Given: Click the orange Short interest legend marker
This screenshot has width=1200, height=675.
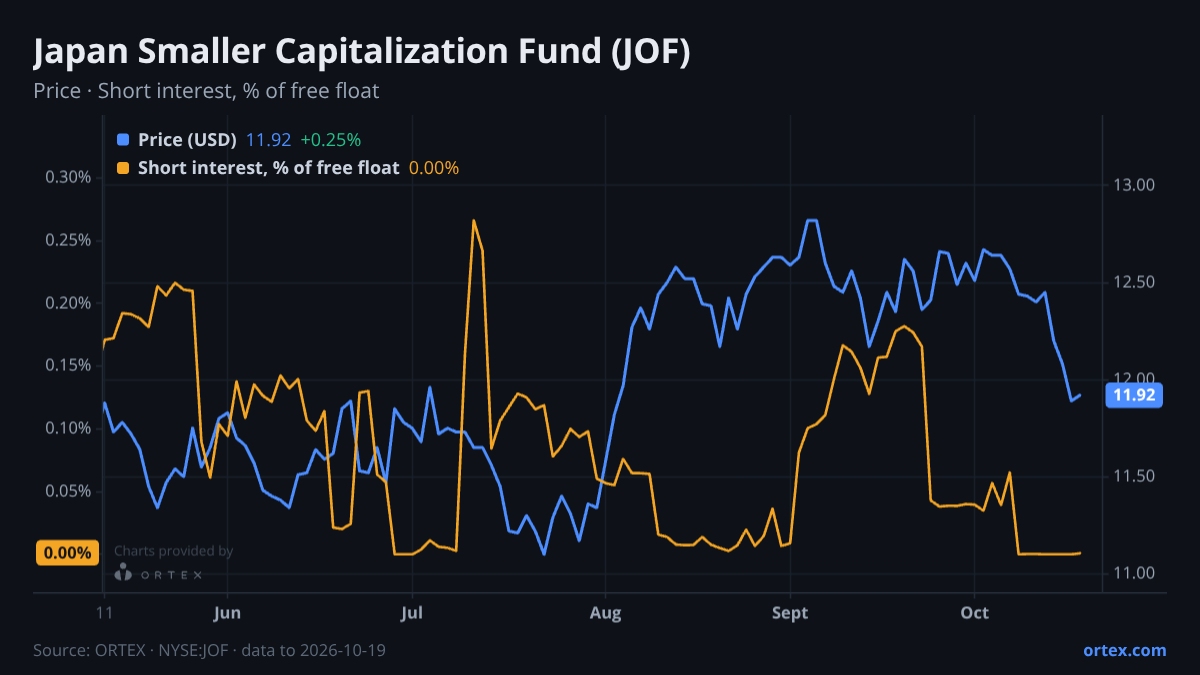Looking at the screenshot, I should tap(123, 168).
